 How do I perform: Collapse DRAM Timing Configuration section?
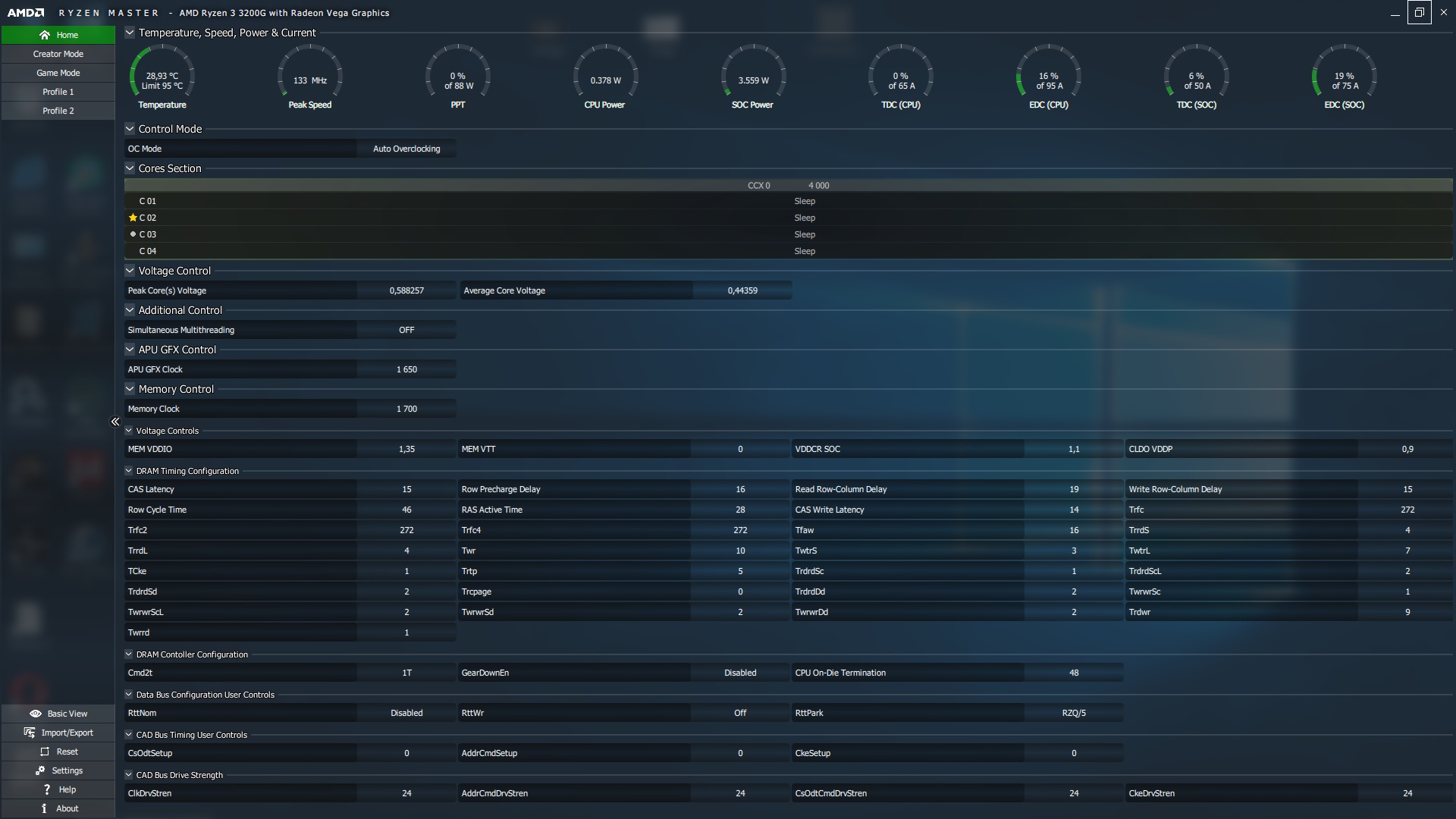pyautogui.click(x=129, y=471)
